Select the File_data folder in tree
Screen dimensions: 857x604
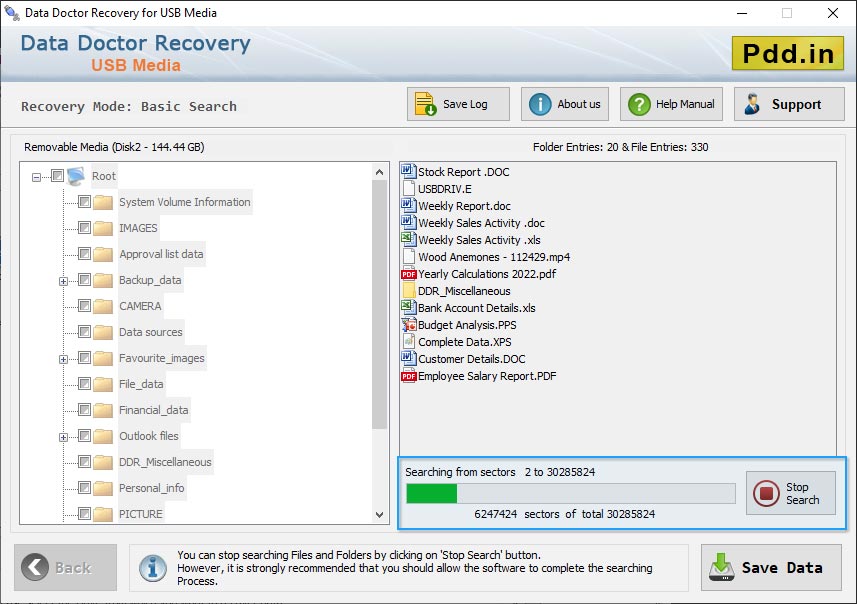(141, 384)
